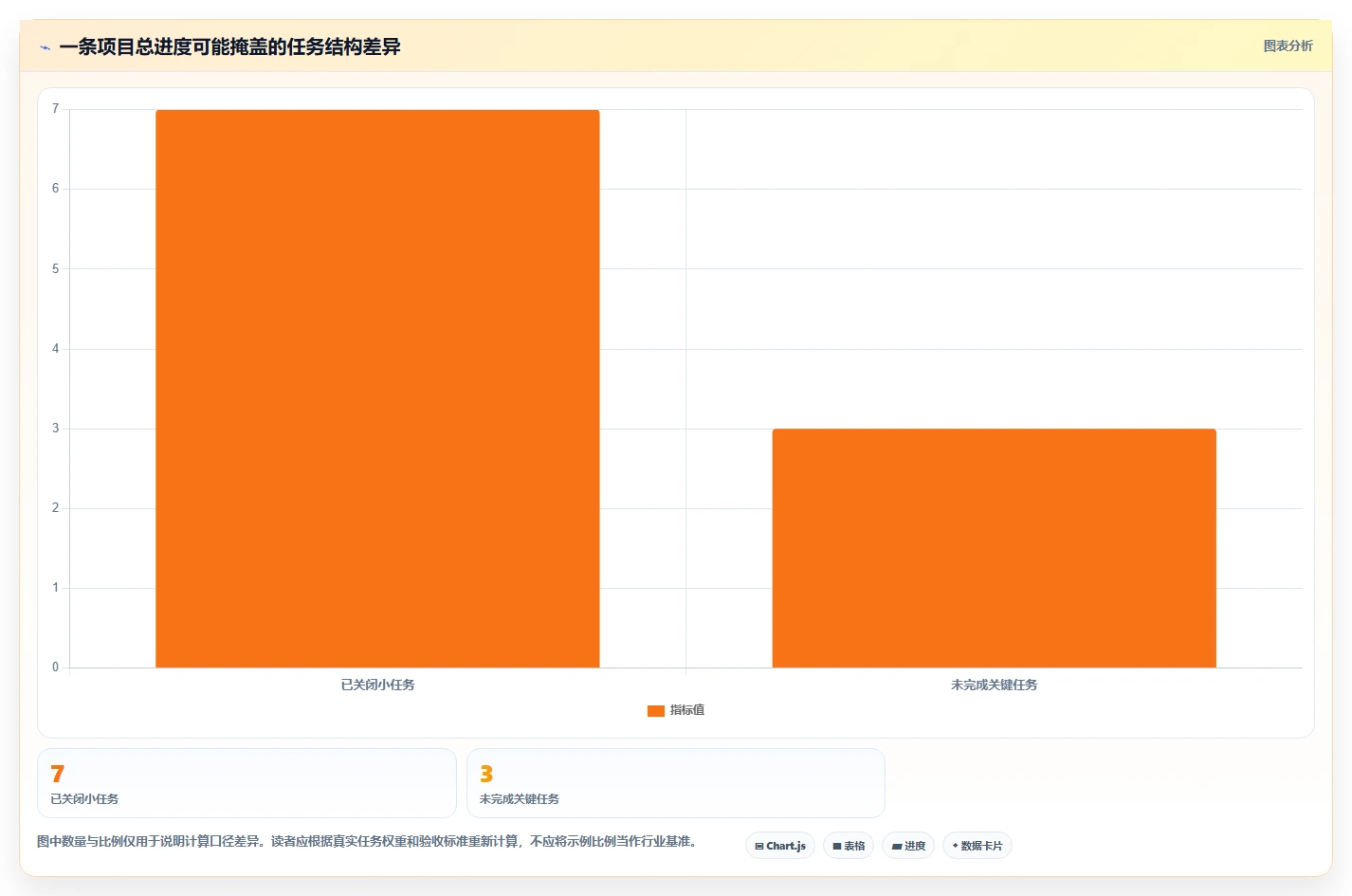
Task: Click the y-axis value 0
Action: 55,667
